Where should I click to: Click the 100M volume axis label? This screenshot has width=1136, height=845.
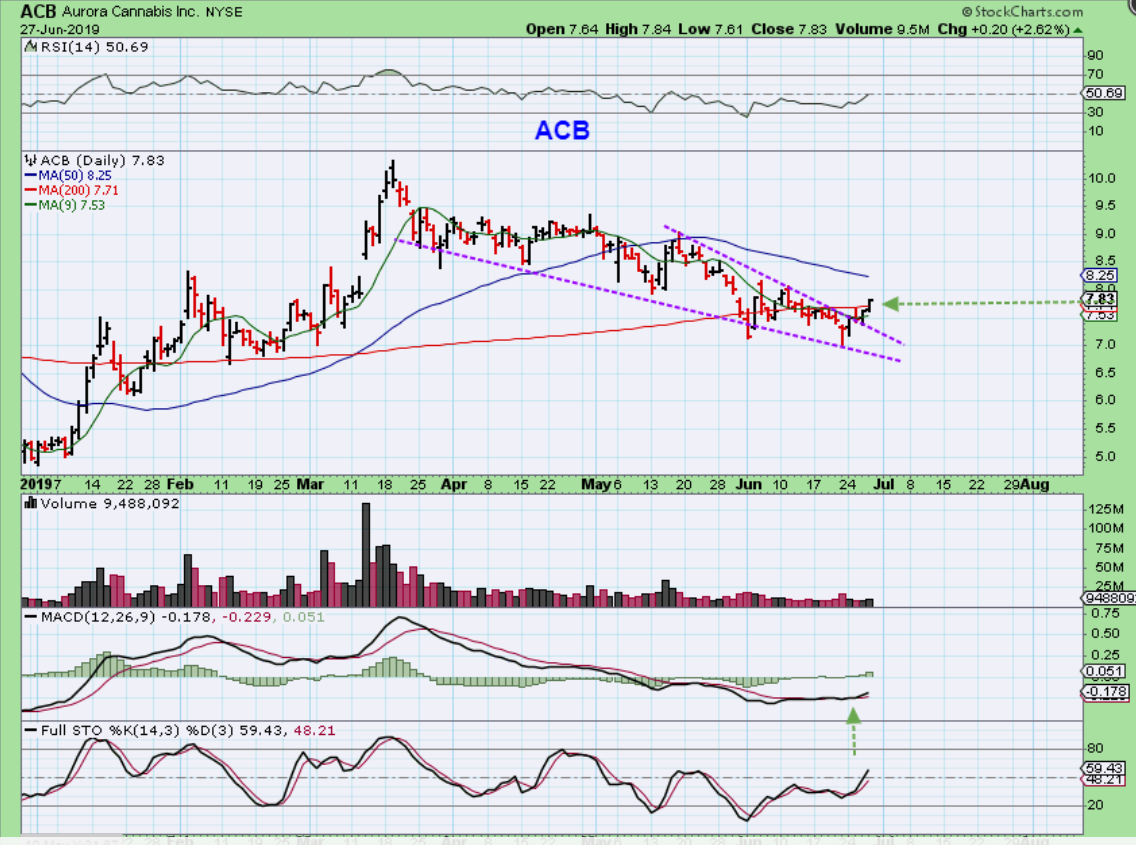(x=1106, y=528)
